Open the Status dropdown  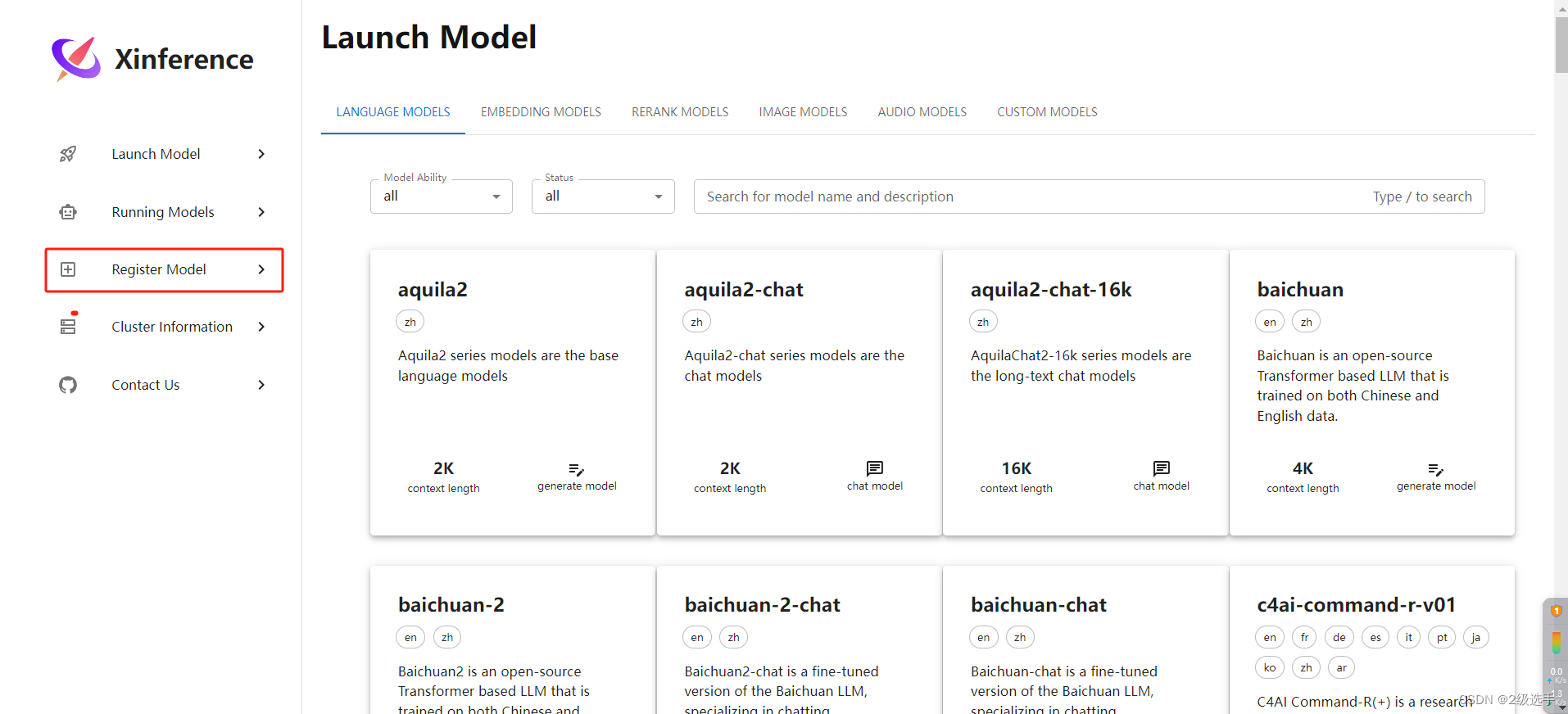pyautogui.click(x=603, y=197)
